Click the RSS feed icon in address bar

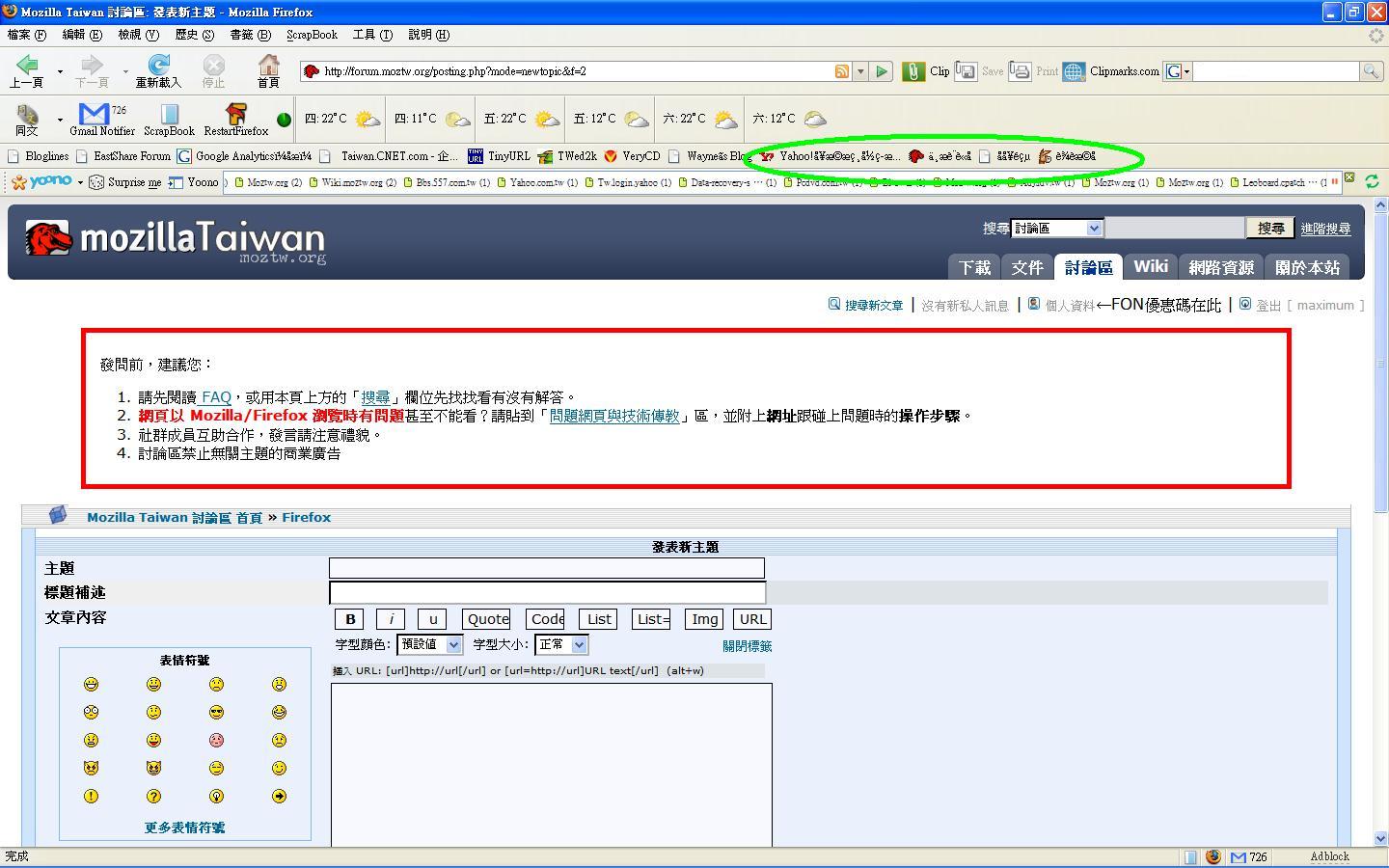pyautogui.click(x=842, y=71)
